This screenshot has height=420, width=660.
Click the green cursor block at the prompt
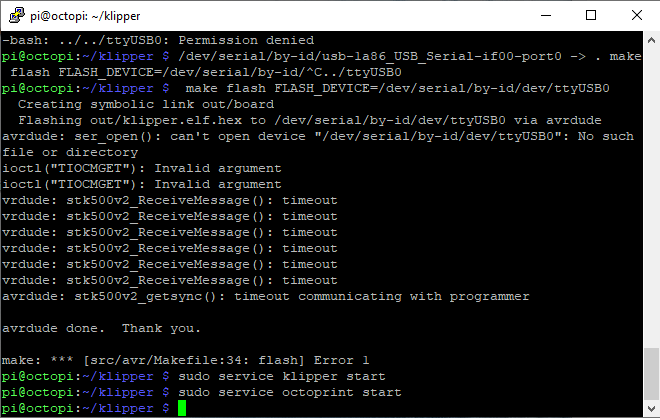[x=182, y=409]
